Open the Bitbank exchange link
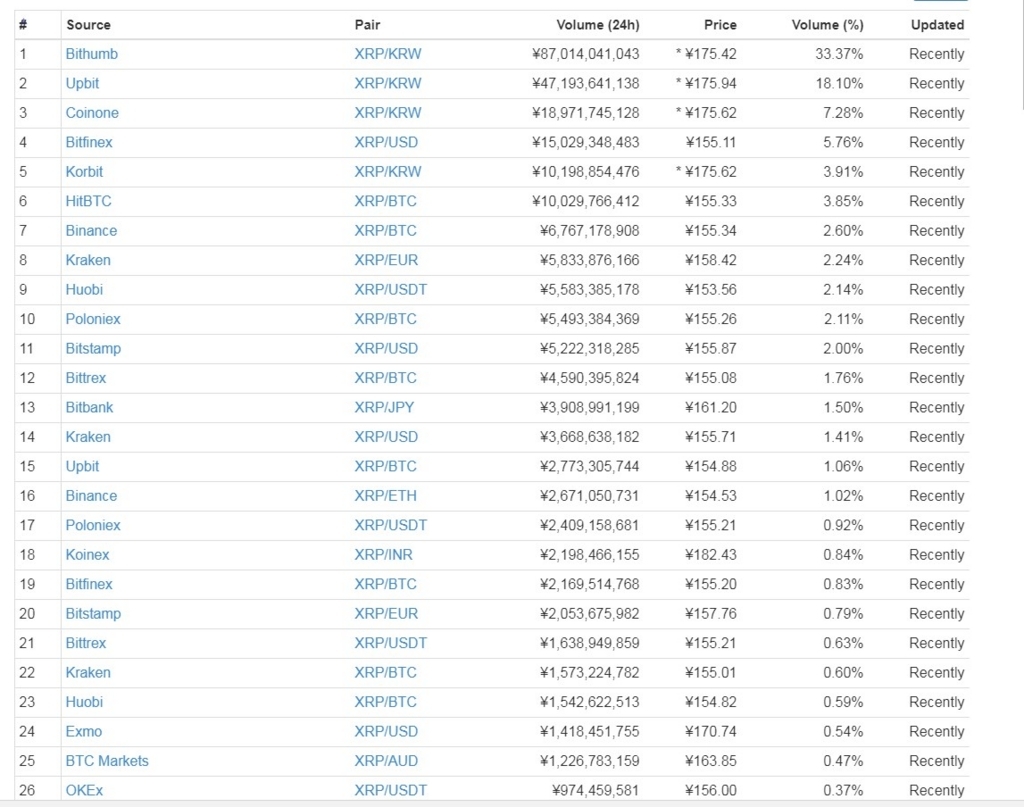Screen dimensions: 1024x807 (89, 407)
